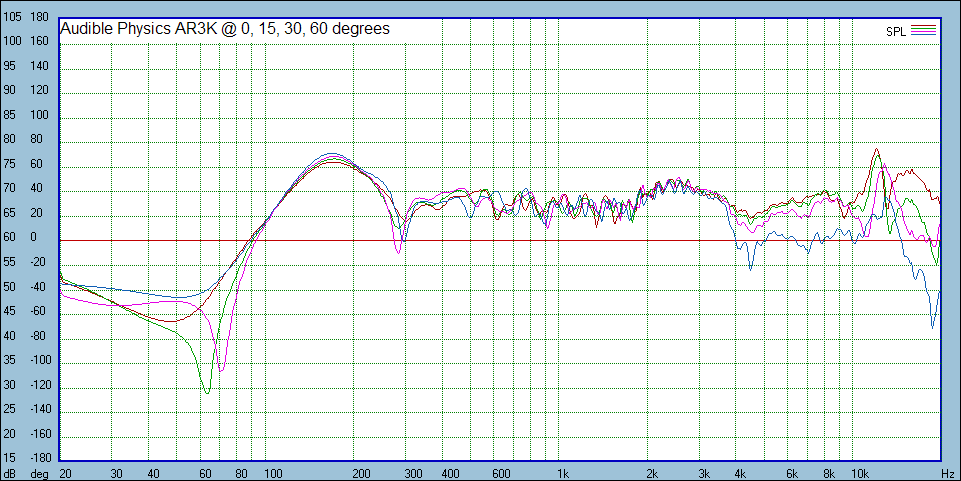This screenshot has height=481, width=961.
Task: Click the '200' frequency axis label
Action: [362, 474]
